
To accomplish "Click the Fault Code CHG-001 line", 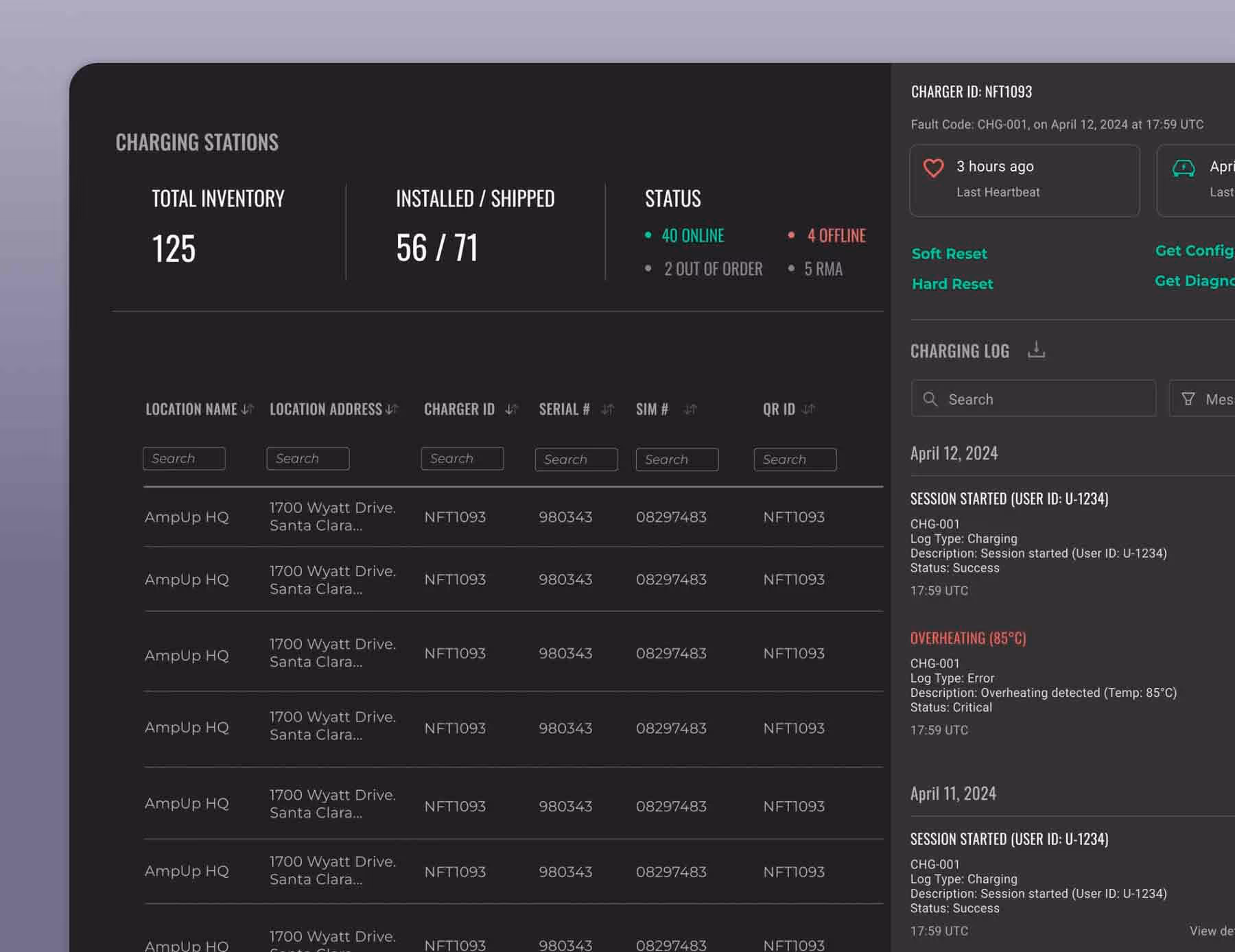I will (x=1057, y=124).
